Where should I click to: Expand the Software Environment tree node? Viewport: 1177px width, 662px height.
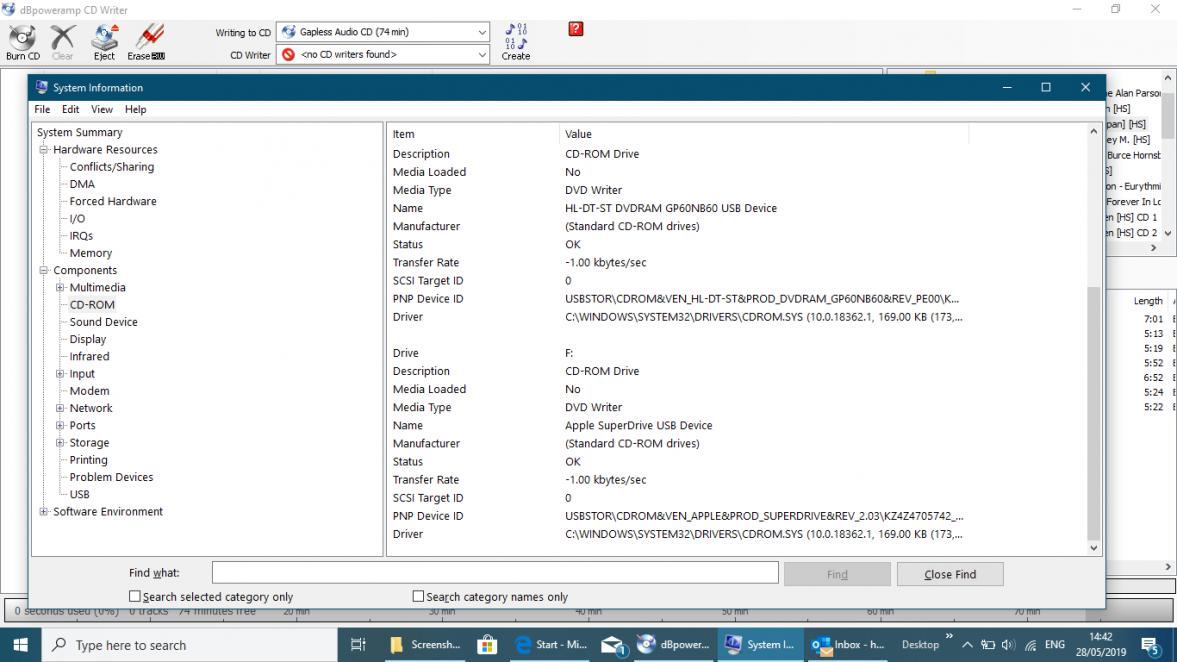click(44, 512)
